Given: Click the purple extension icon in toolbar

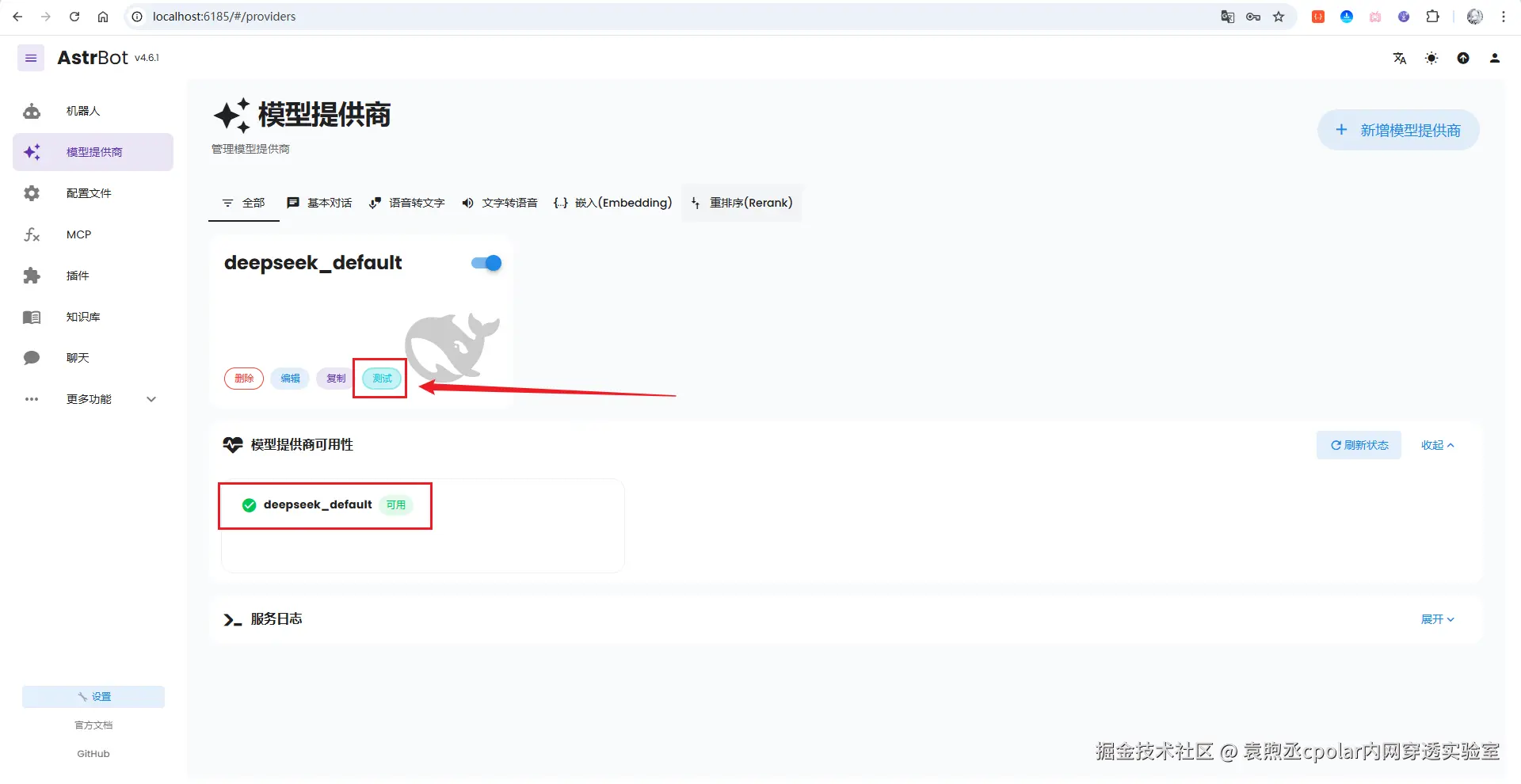Looking at the screenshot, I should (x=1404, y=17).
